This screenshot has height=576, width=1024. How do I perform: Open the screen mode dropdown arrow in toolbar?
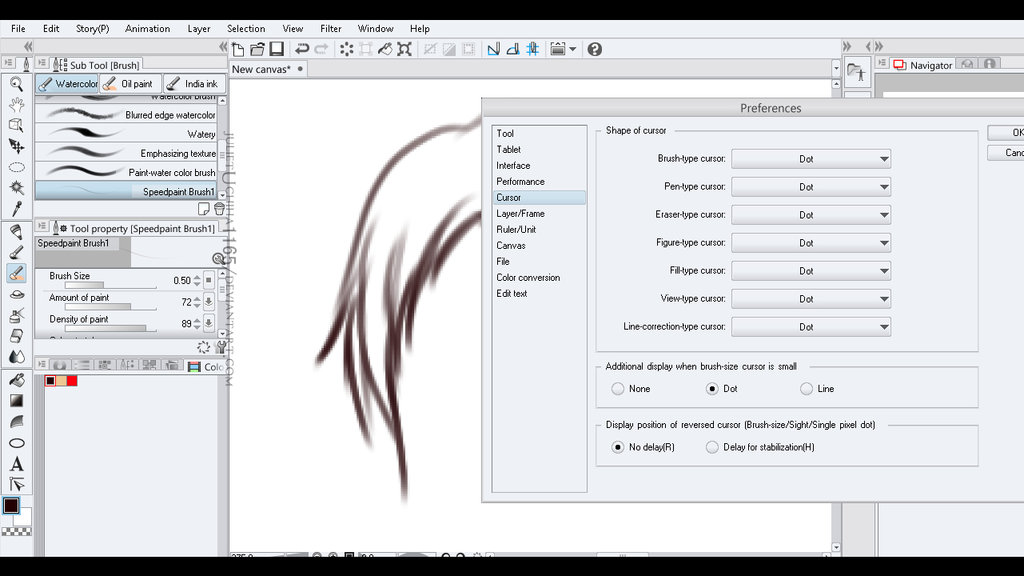pyautogui.click(x=573, y=49)
